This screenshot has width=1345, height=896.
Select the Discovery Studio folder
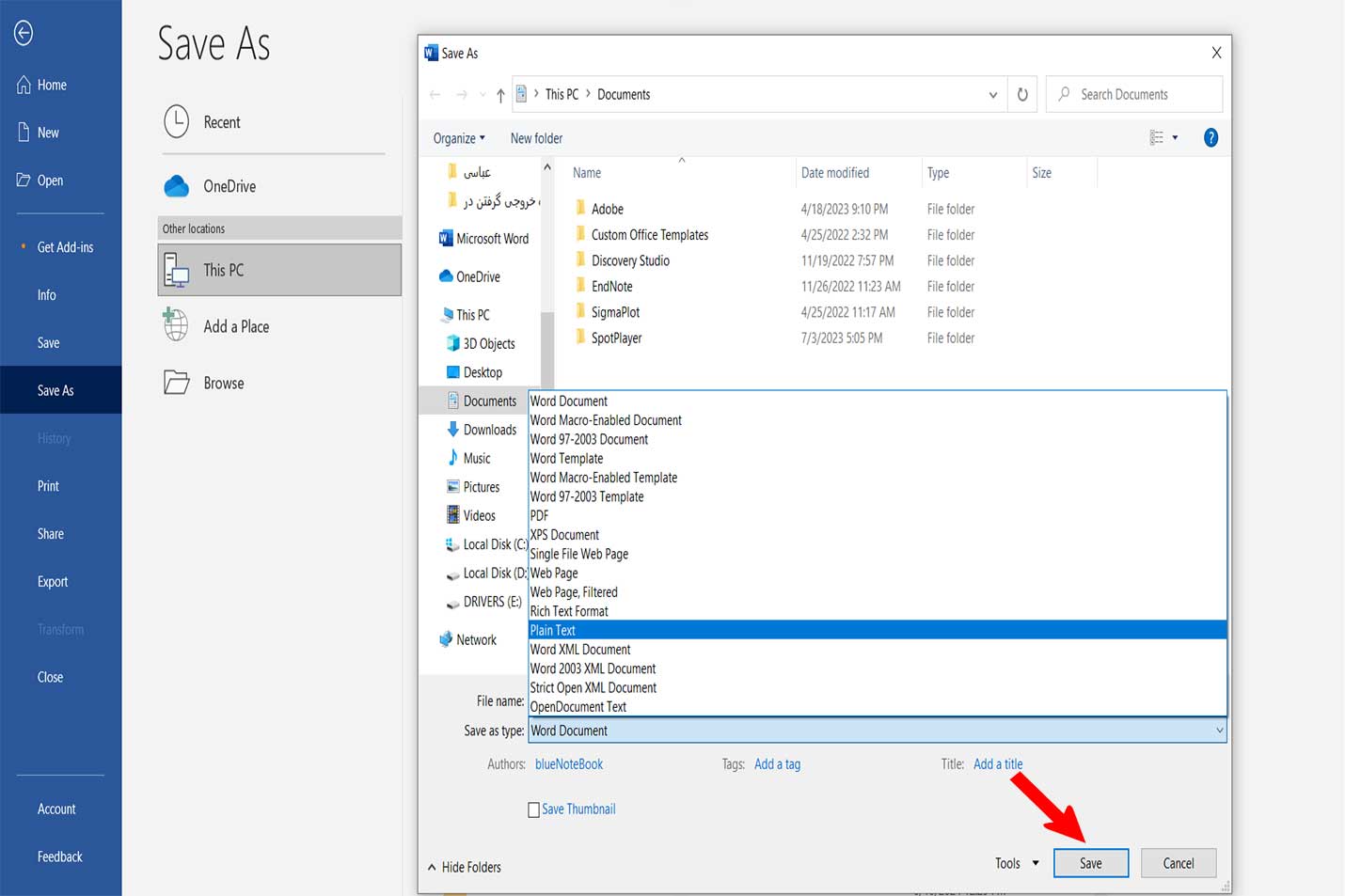coord(630,260)
